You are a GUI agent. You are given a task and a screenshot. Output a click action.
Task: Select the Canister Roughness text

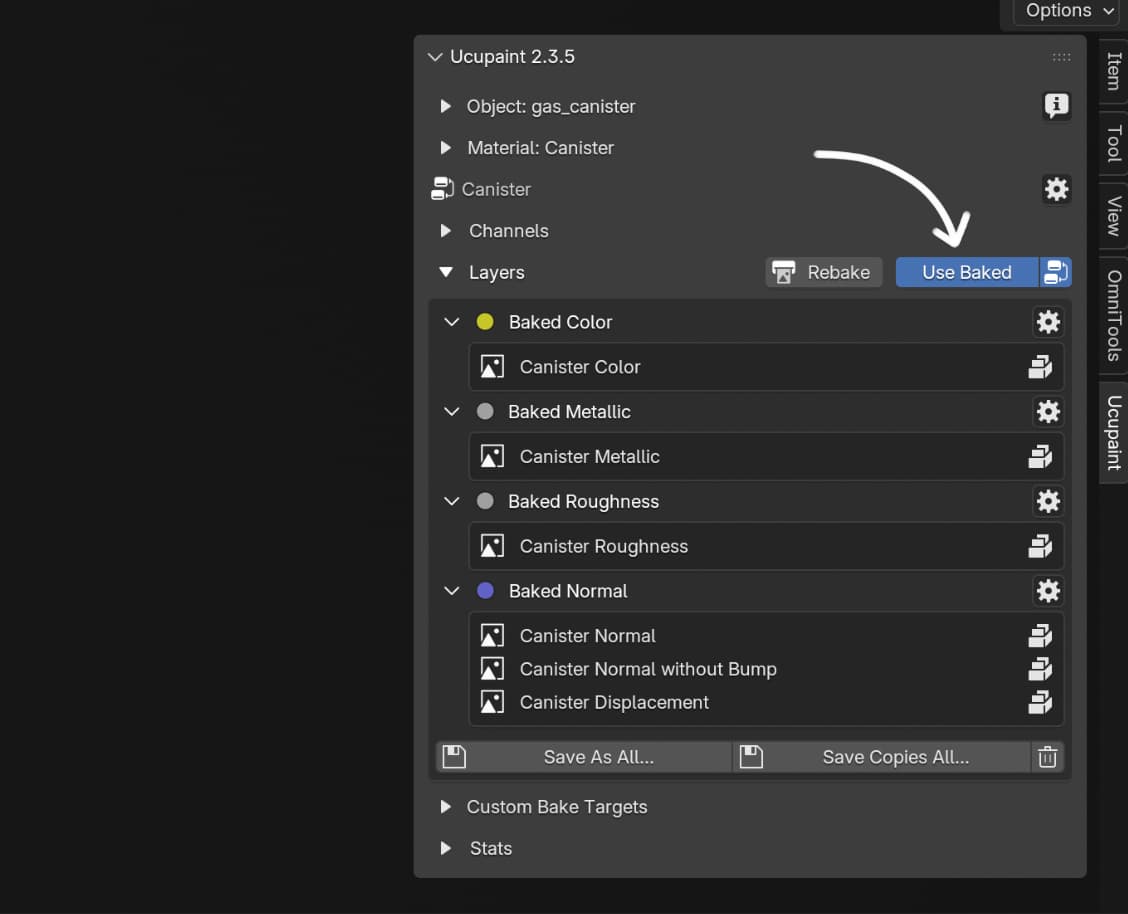(x=604, y=547)
